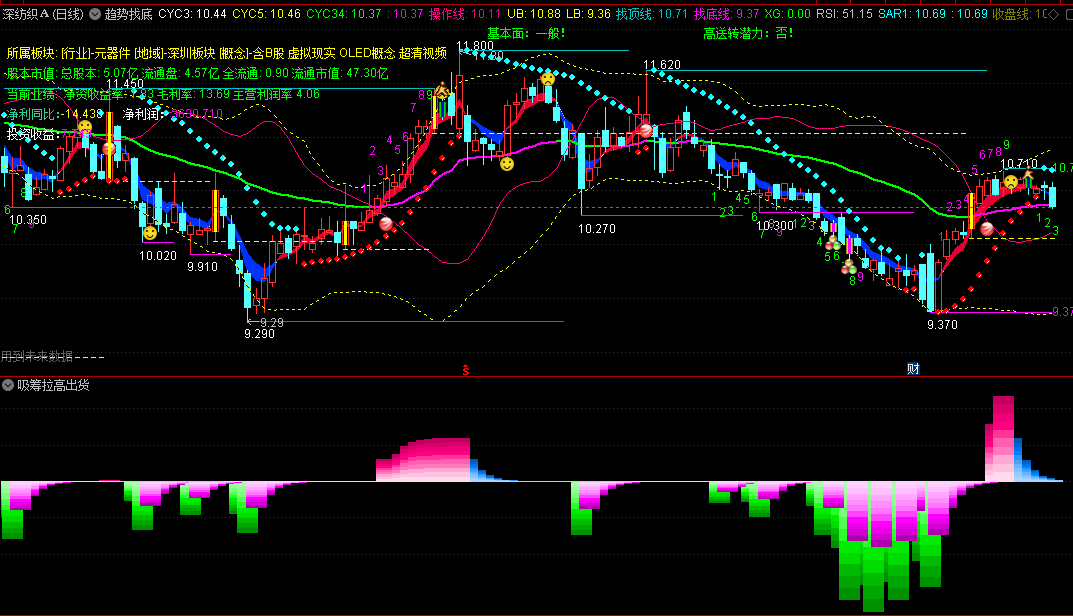
Task: Click the 当前业绩 performance info line
Action: pyautogui.click(x=163, y=94)
